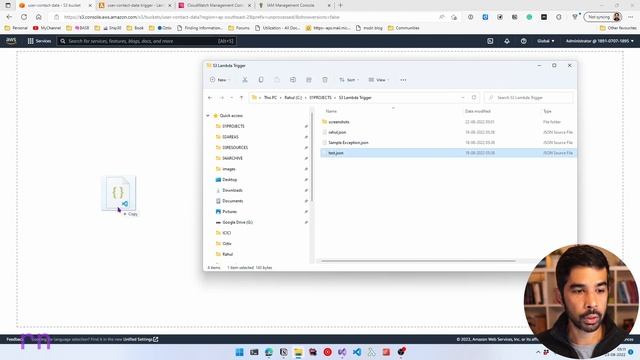Click This PC in the breadcrumb path
The image size is (640, 360).
pos(270,98)
